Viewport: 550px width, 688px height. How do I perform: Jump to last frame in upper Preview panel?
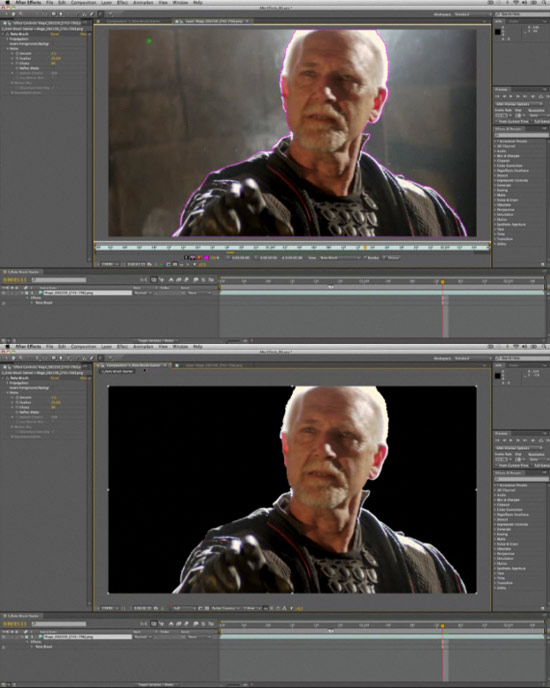point(525,96)
